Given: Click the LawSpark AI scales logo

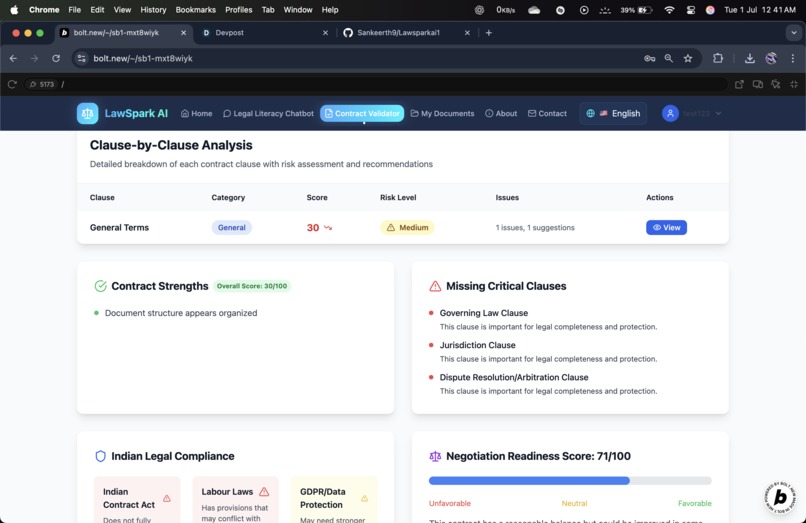Looking at the screenshot, I should (x=87, y=113).
